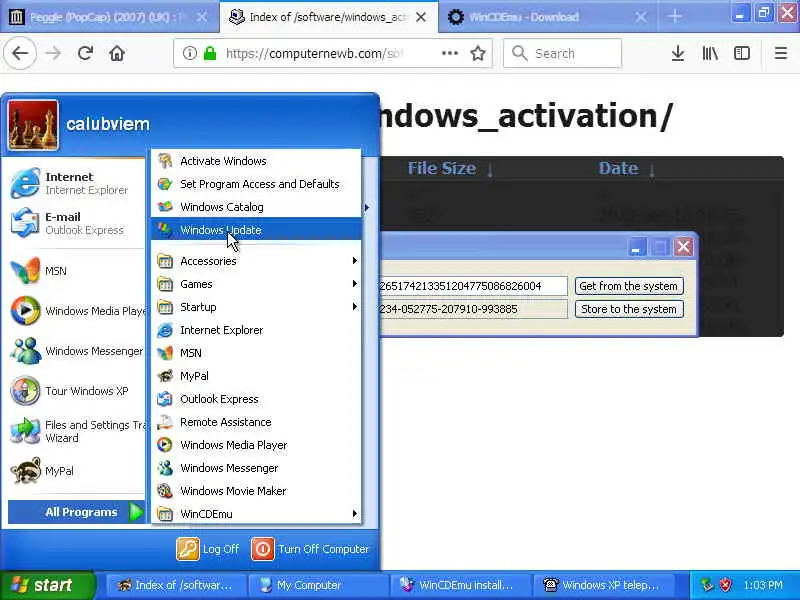
Task: Click Windows Messenger icon in All Programs list
Action: click(165, 468)
